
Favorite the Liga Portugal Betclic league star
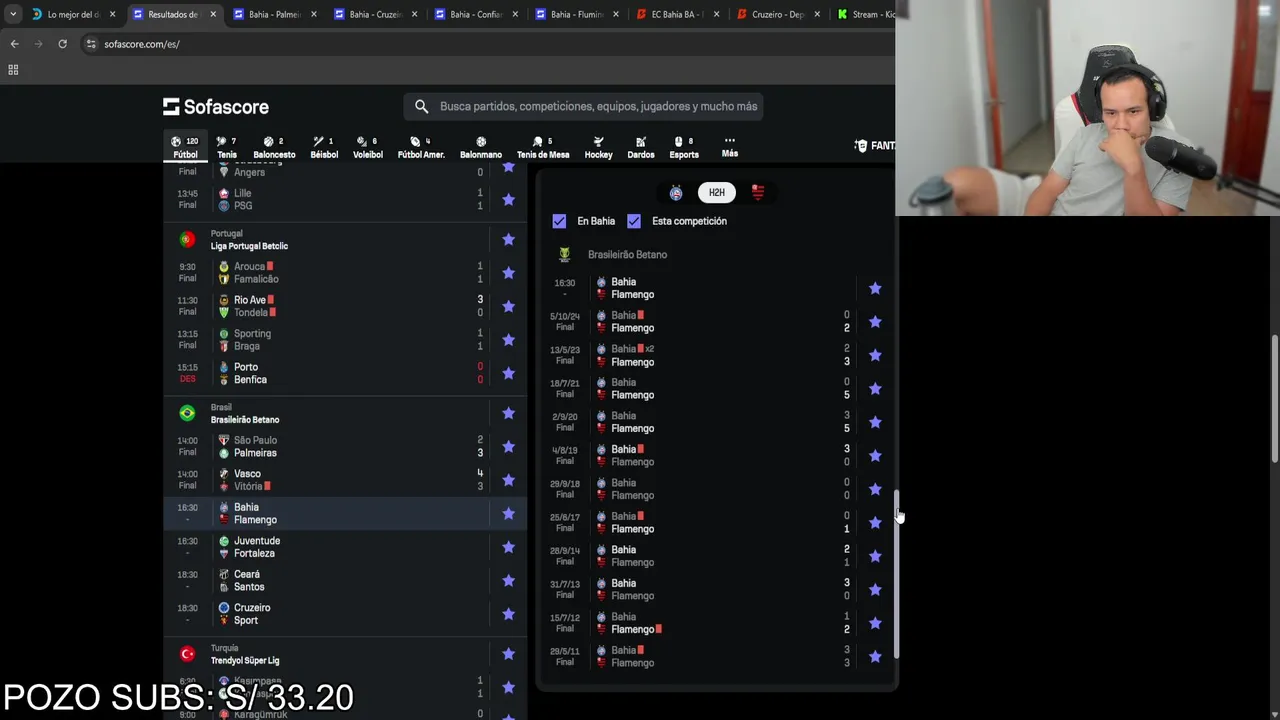508,239
